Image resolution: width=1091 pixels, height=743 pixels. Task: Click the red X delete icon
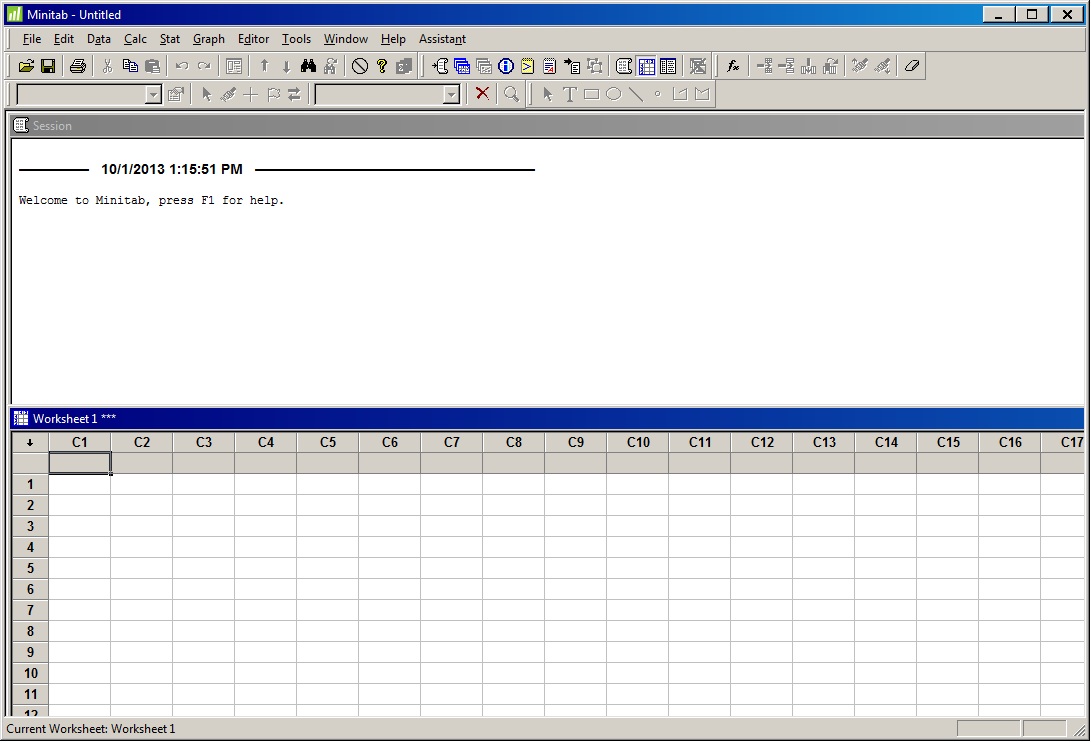click(x=483, y=94)
